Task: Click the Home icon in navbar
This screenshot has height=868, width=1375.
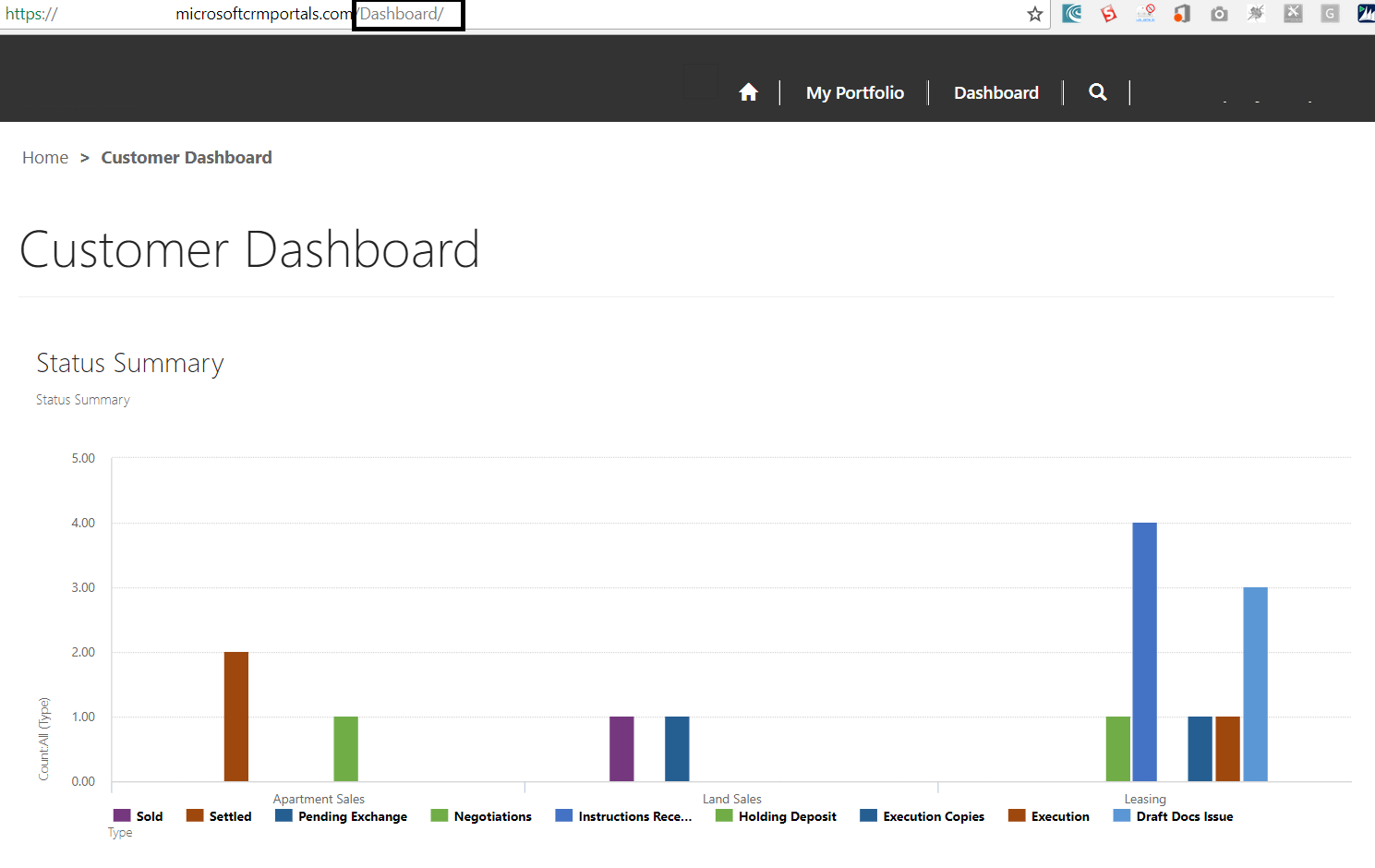Action: (x=748, y=92)
